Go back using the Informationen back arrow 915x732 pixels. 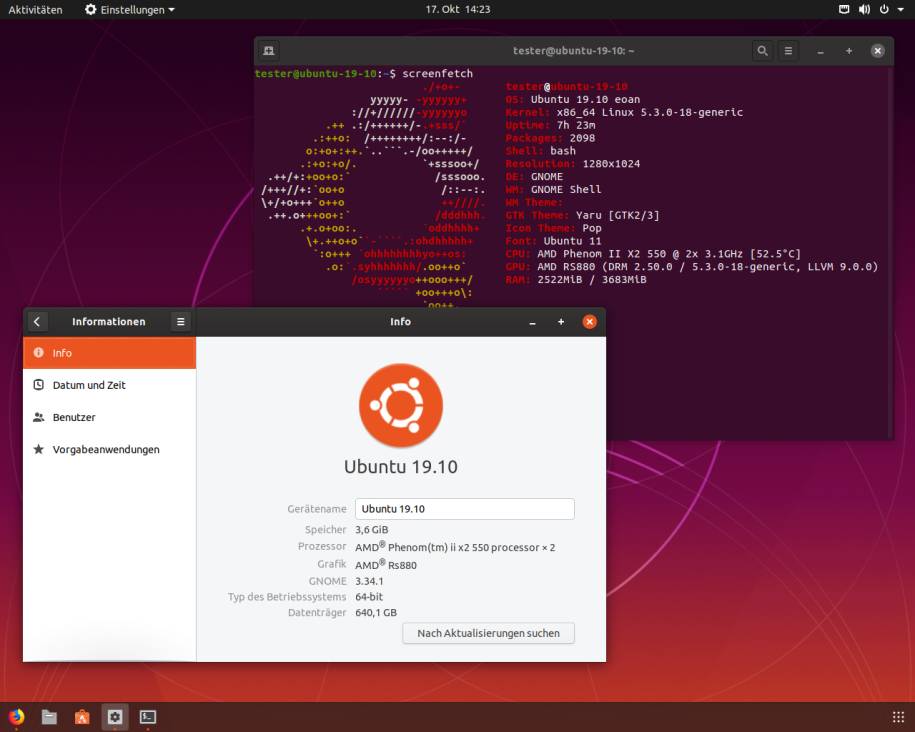coord(37,321)
